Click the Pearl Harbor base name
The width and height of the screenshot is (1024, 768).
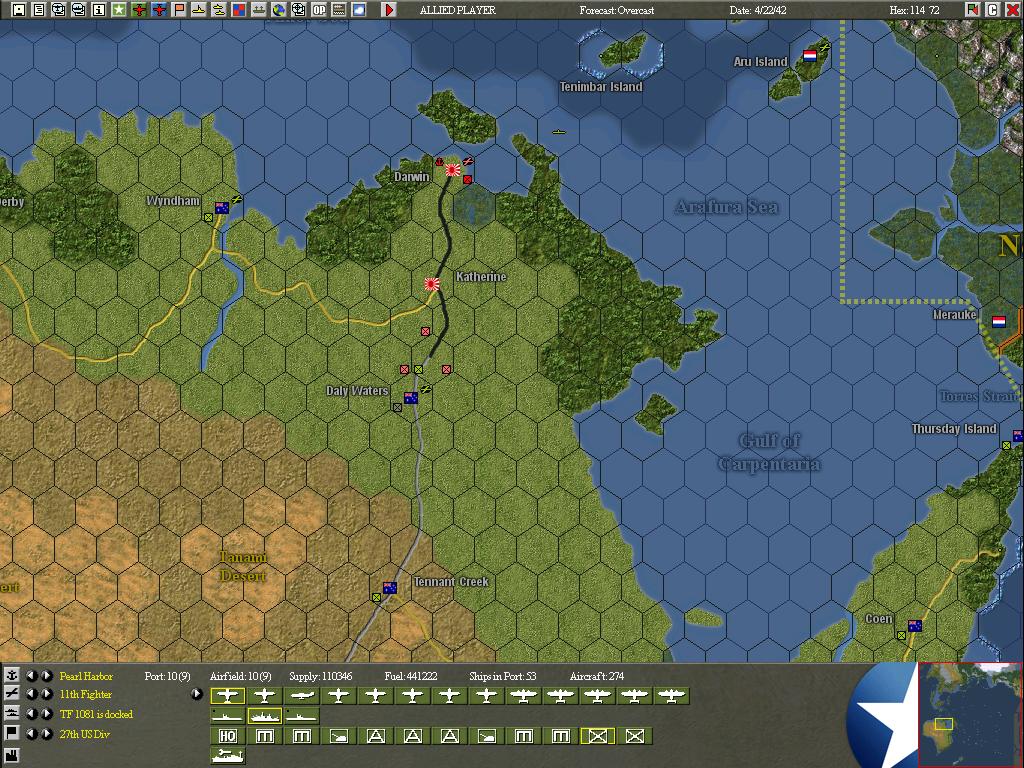pyautogui.click(x=86, y=676)
